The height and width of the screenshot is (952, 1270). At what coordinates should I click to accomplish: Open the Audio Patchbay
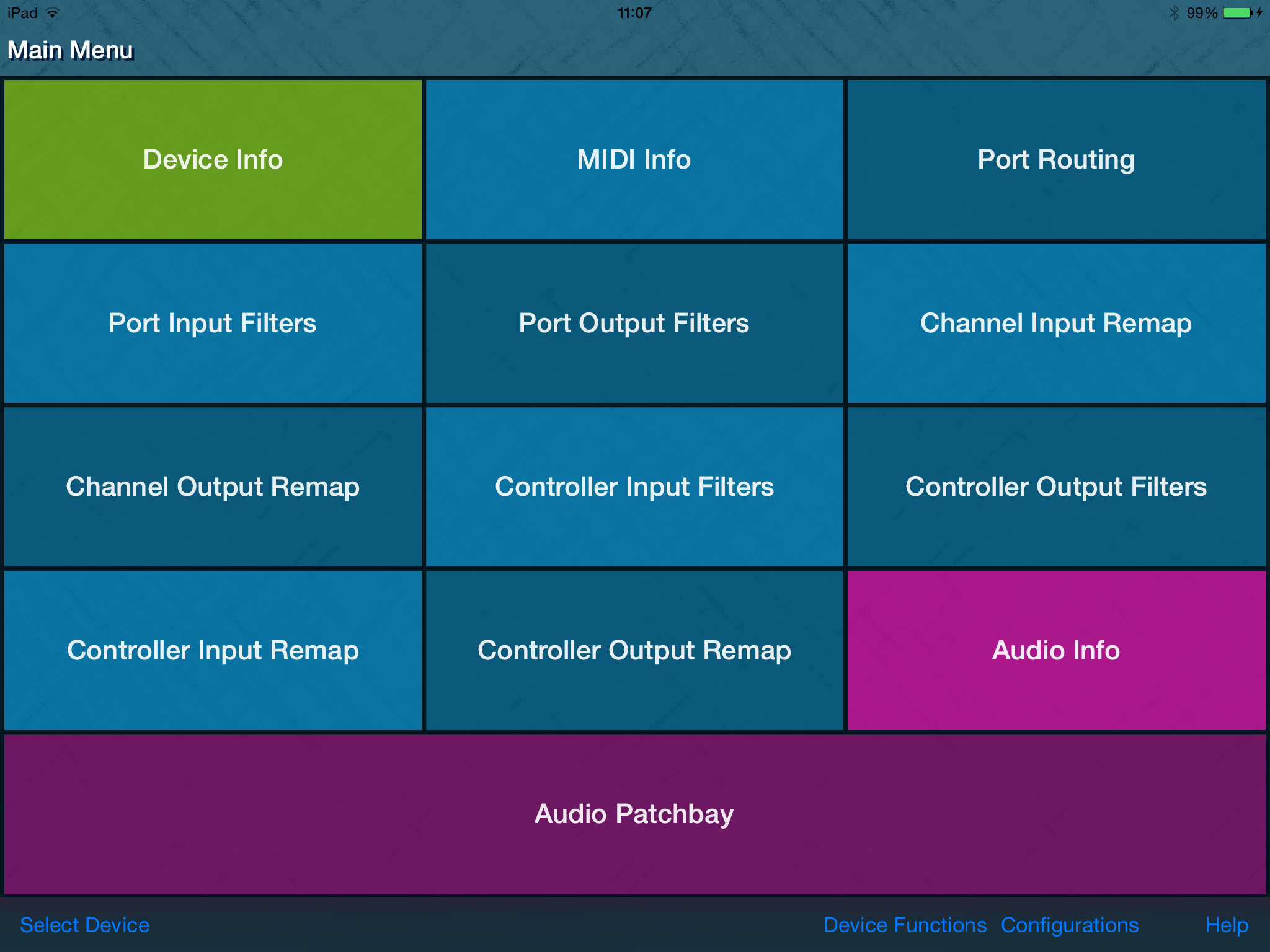(634, 814)
